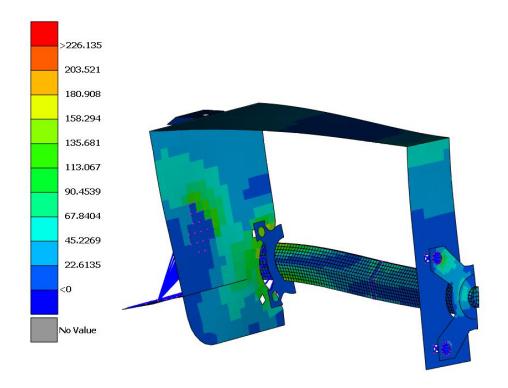Viewport: 508px width, 388px height.
Task: Click the dark orange legend band
Action: pos(44,58)
